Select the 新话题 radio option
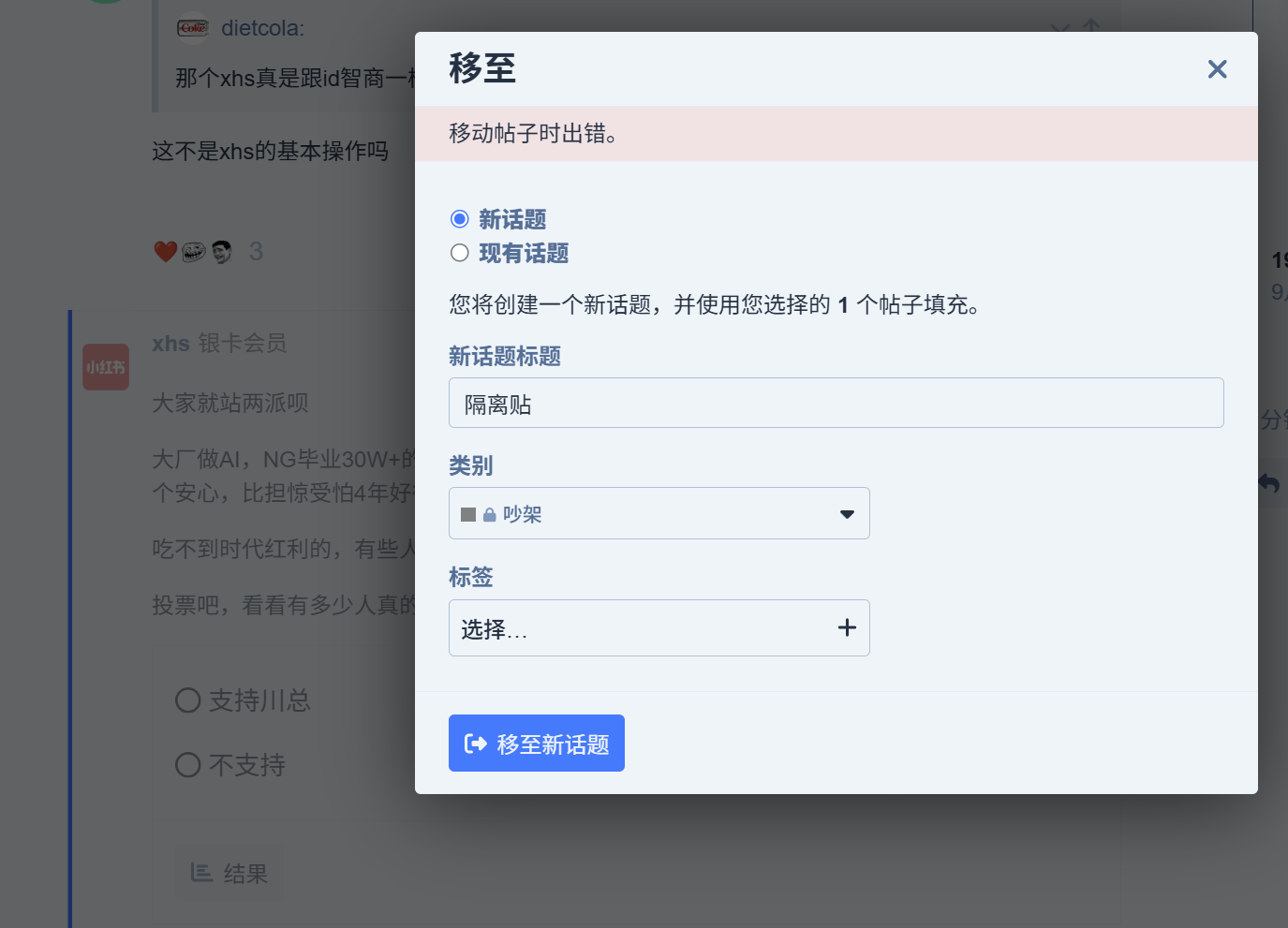This screenshot has width=1288, height=928. (460, 219)
